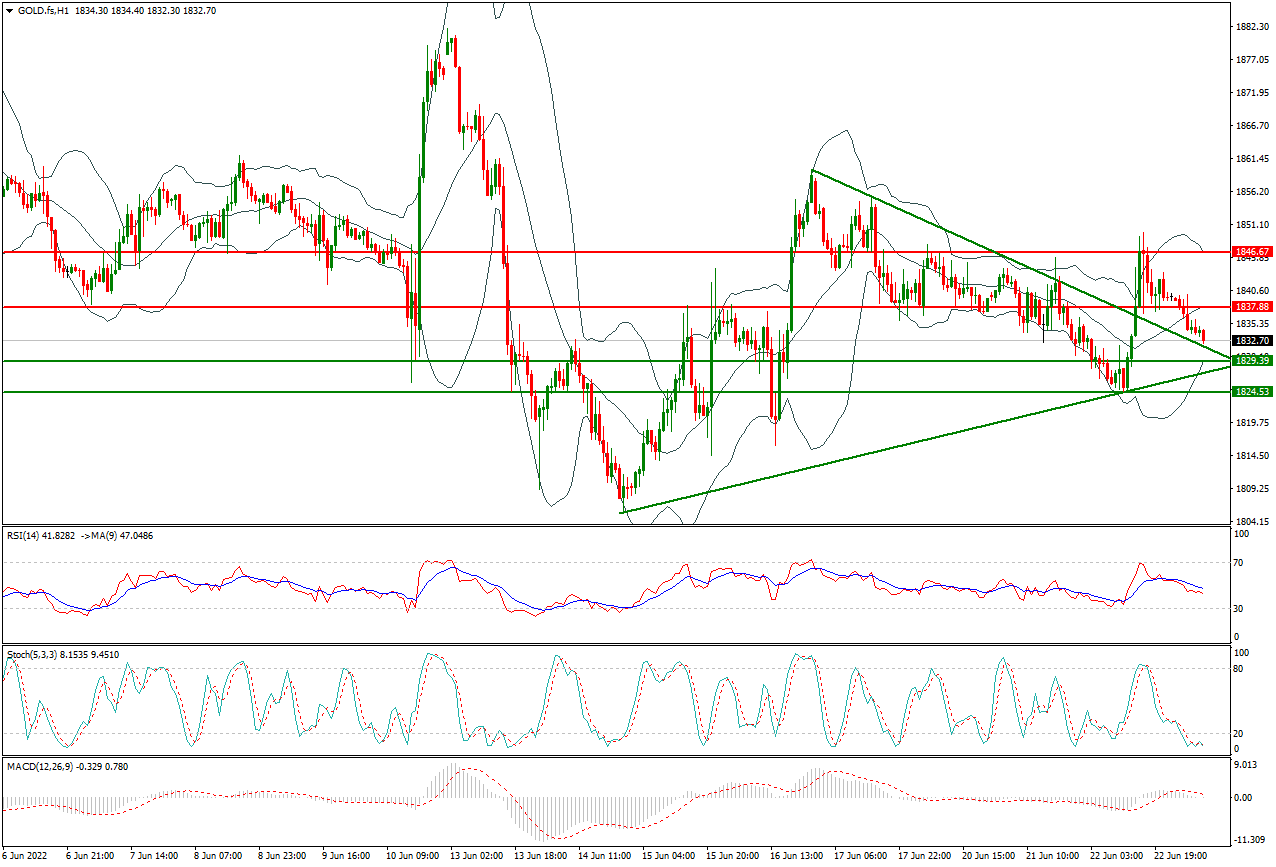Image resolution: width=1276 pixels, height=867 pixels.
Task: Click the 20 level on Stochastic scale
Action: pos(1240,733)
